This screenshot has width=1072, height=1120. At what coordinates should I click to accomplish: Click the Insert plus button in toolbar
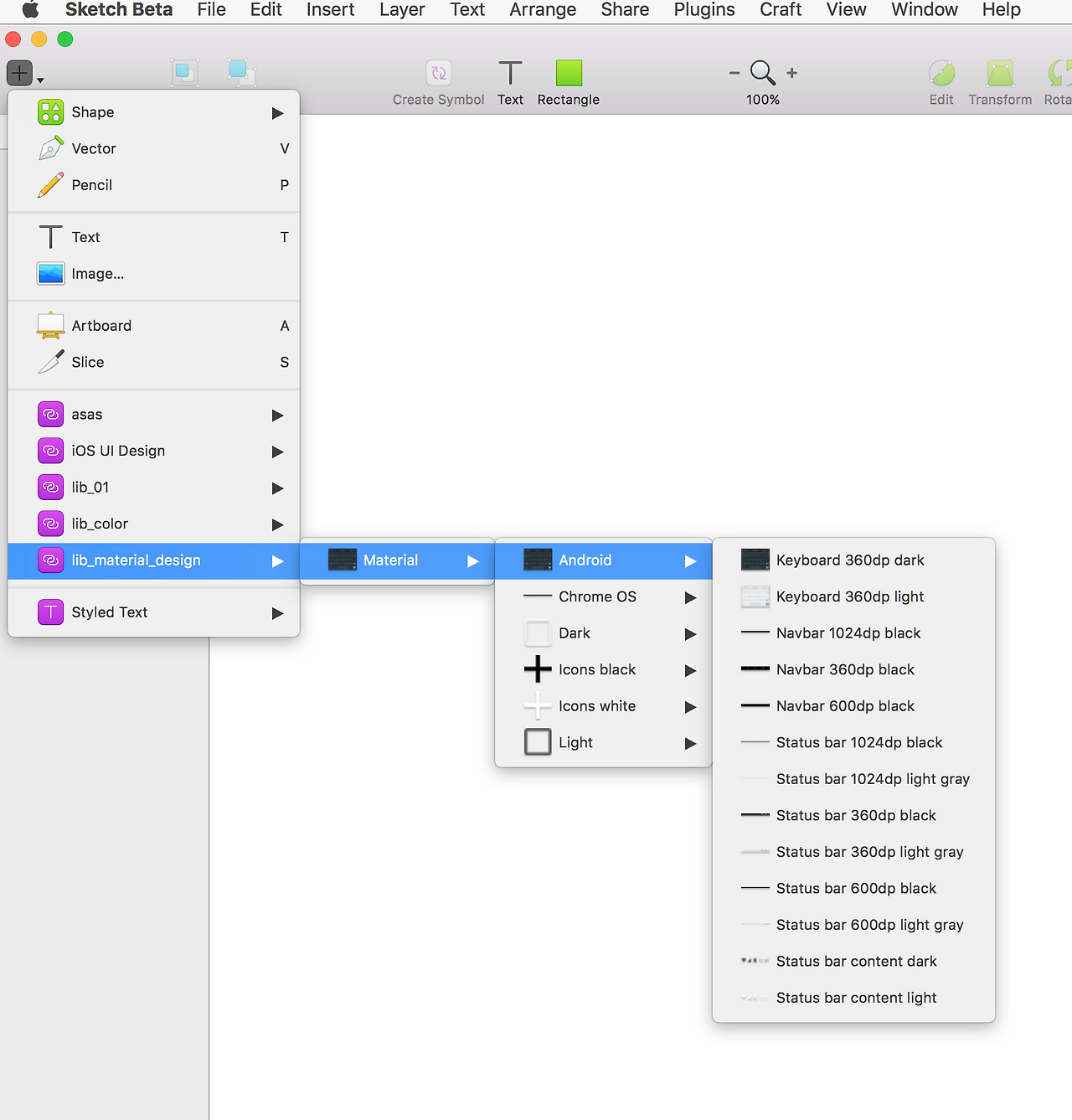pyautogui.click(x=19, y=73)
